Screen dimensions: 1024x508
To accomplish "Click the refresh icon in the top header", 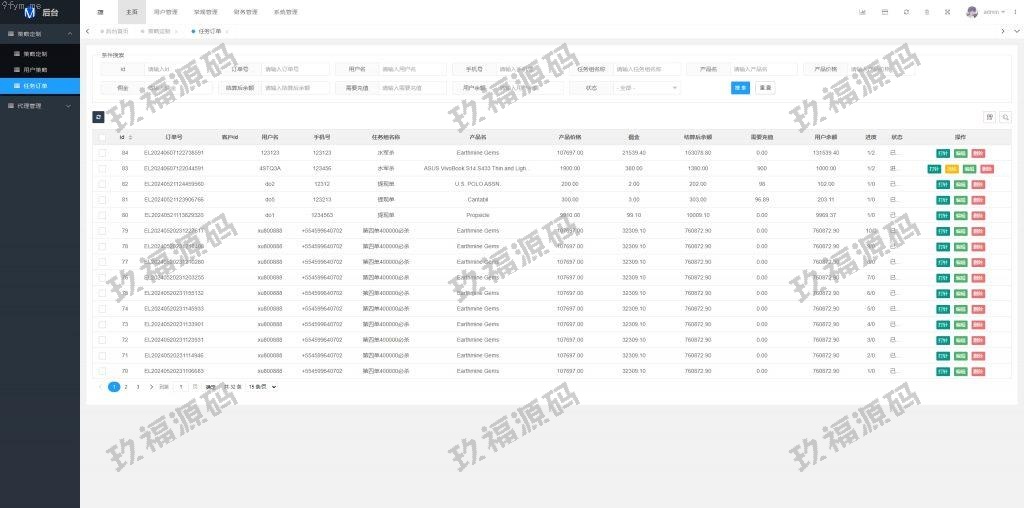I will (906, 12).
